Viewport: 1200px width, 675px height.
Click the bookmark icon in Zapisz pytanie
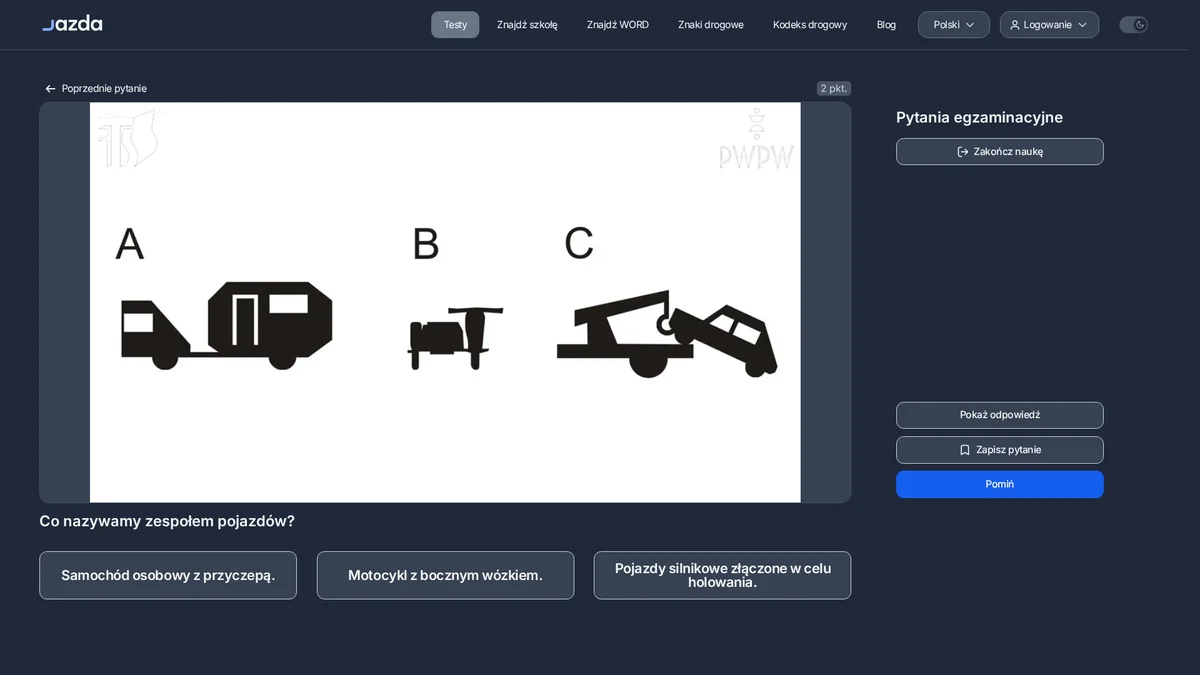click(x=965, y=450)
